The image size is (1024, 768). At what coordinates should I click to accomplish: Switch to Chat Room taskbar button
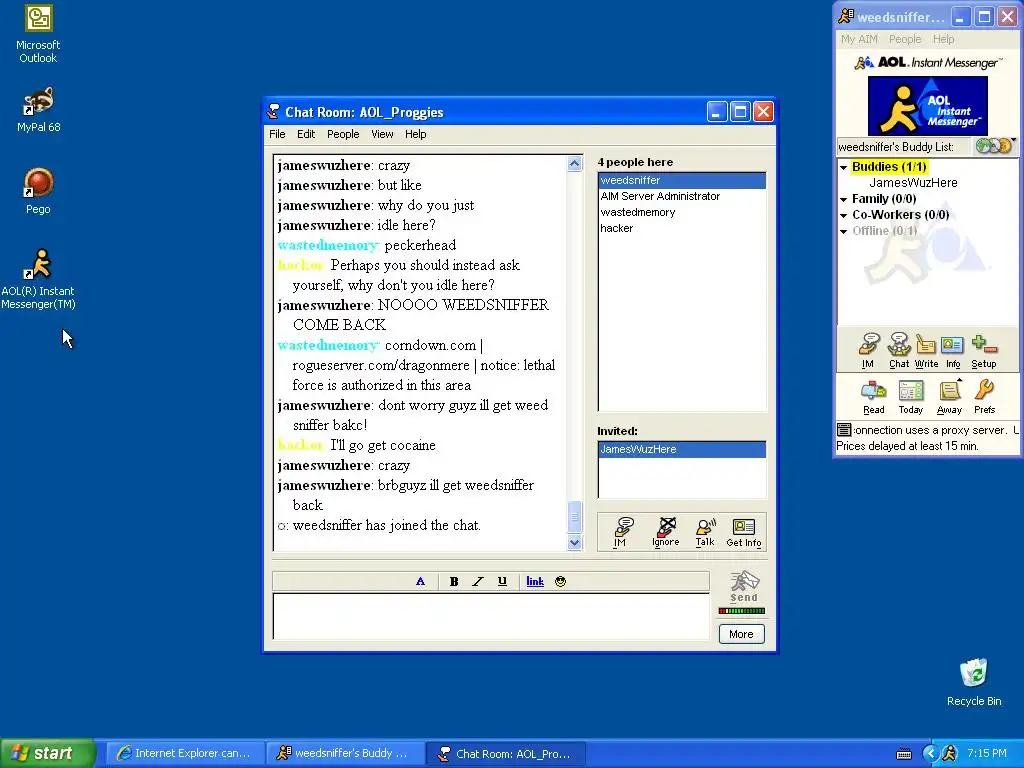(x=505, y=754)
